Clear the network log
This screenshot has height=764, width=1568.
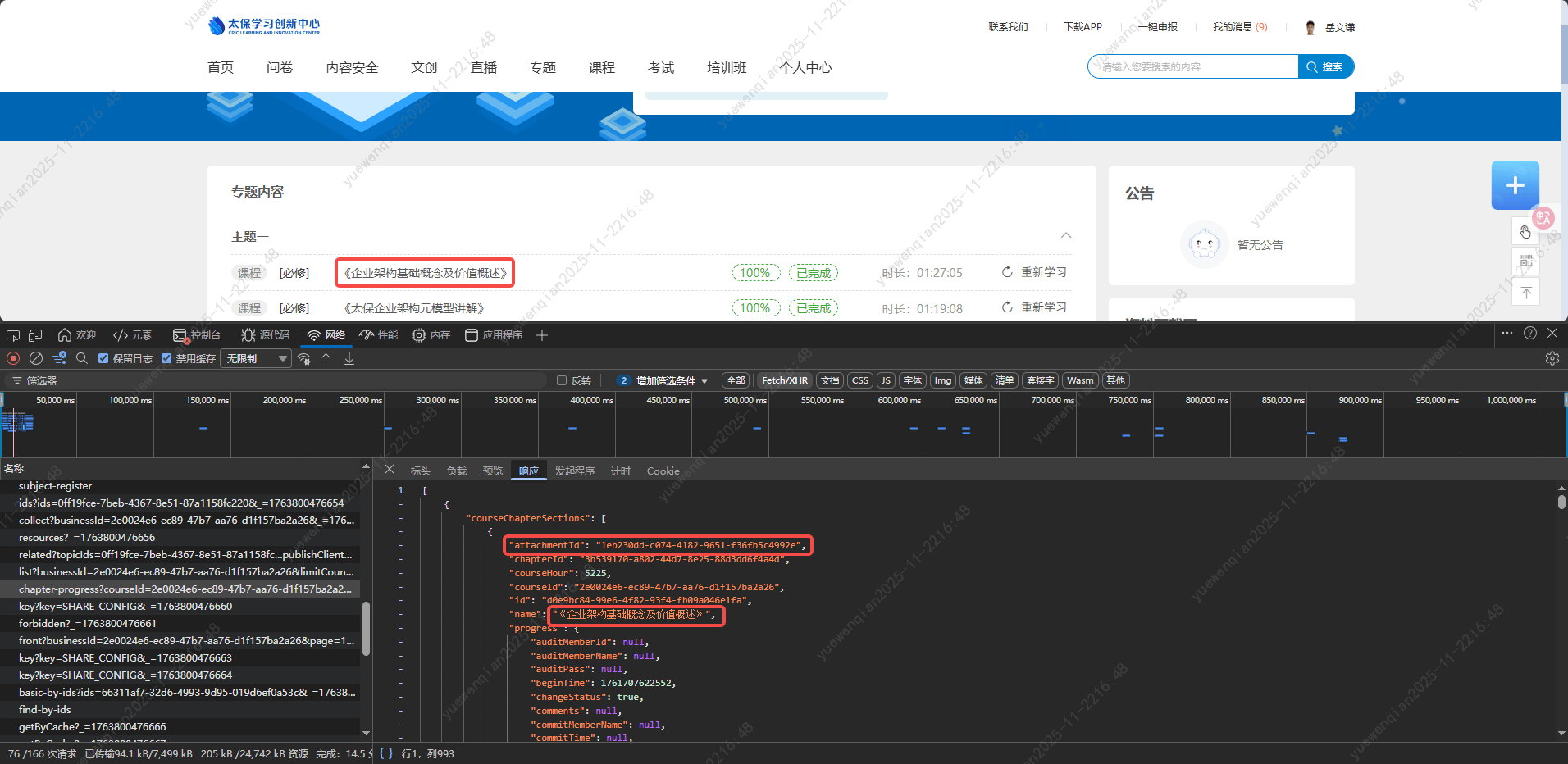pyautogui.click(x=35, y=358)
